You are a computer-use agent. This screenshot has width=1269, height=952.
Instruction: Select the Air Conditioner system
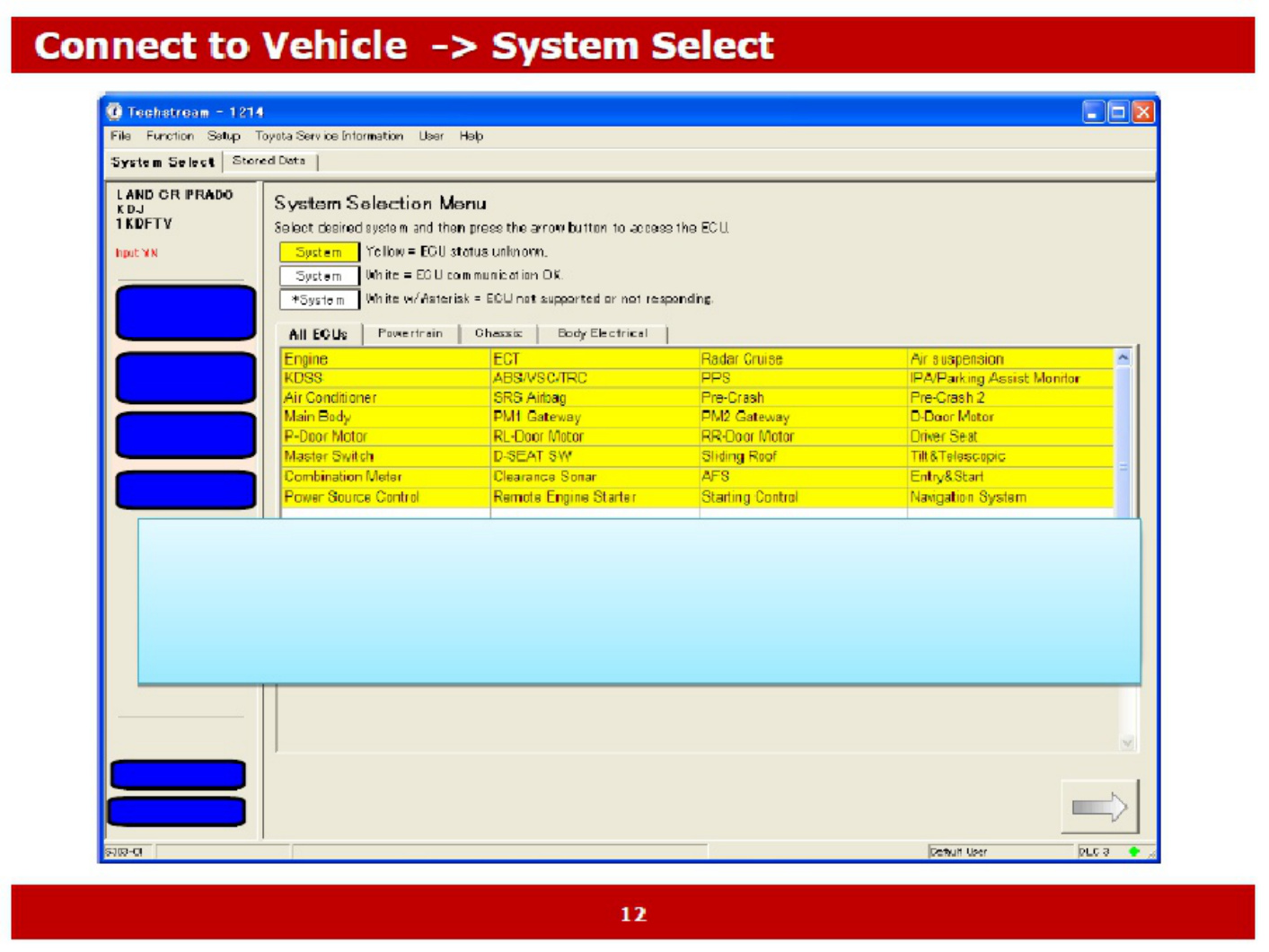385,398
